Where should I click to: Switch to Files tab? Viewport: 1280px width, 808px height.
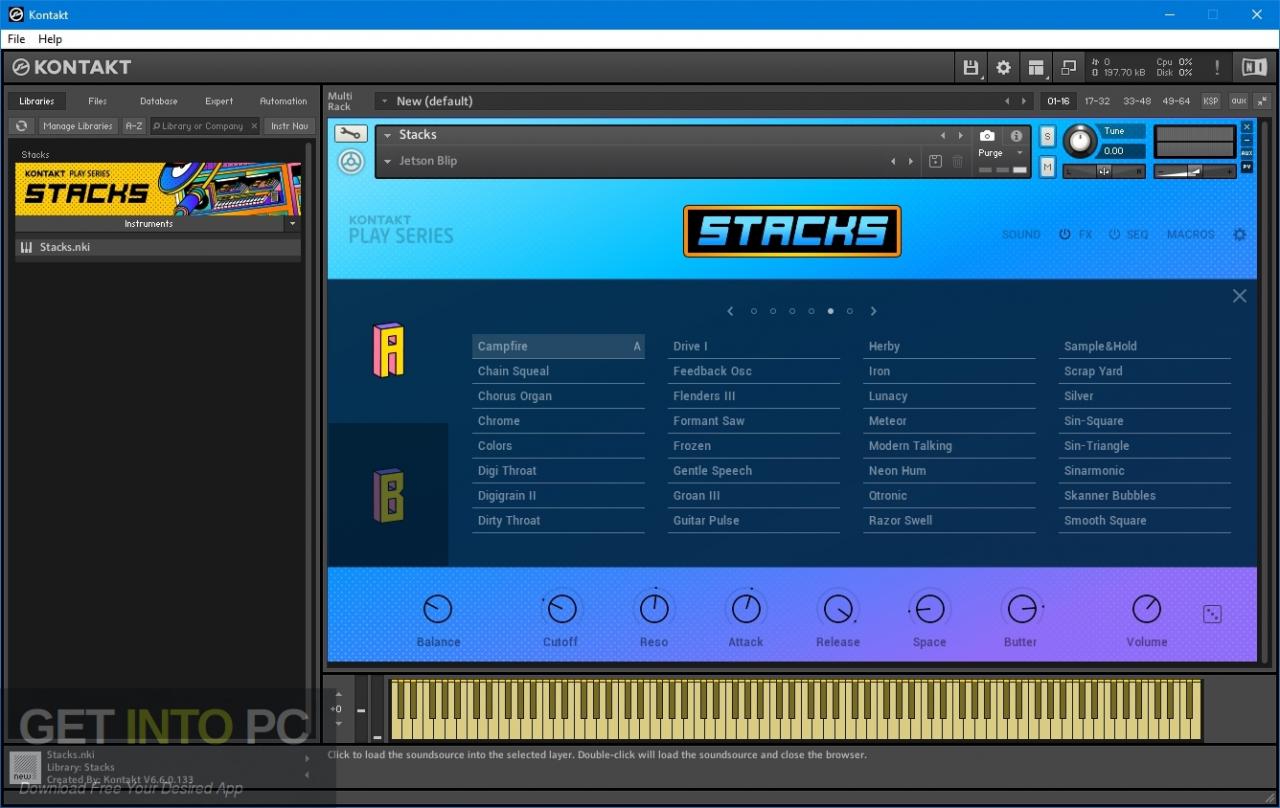(x=97, y=101)
